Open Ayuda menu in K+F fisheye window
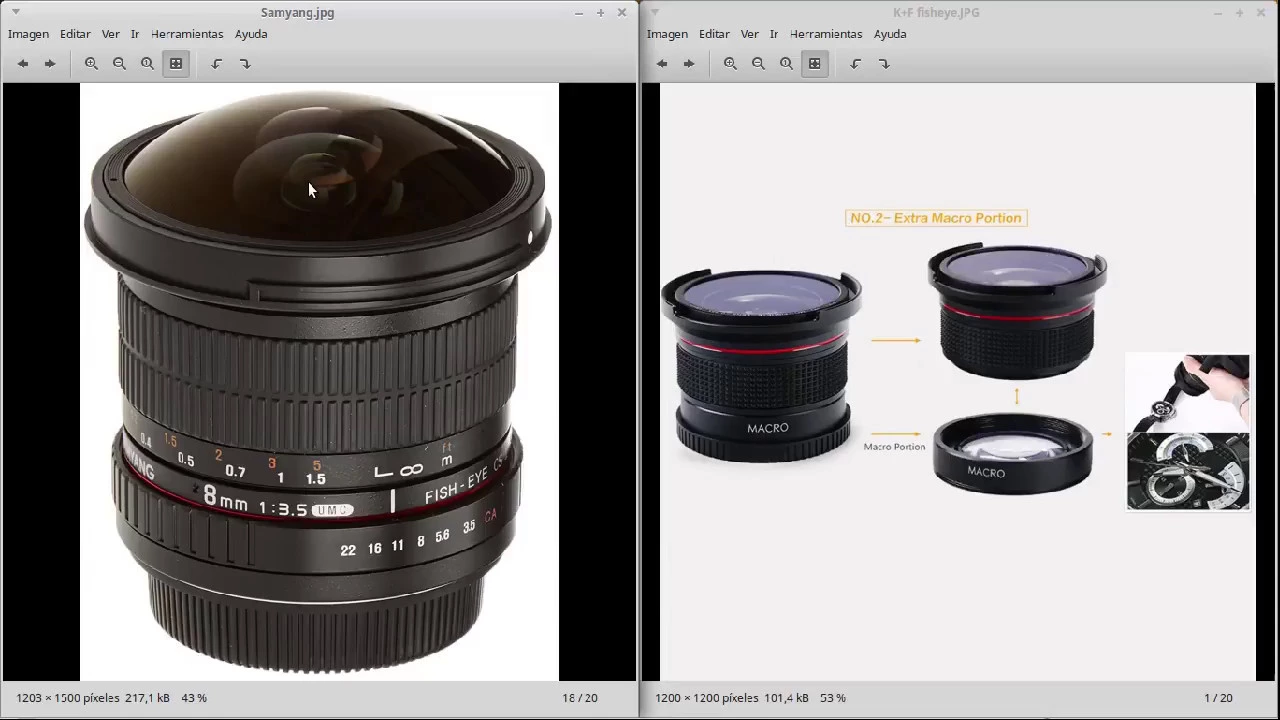 890,34
